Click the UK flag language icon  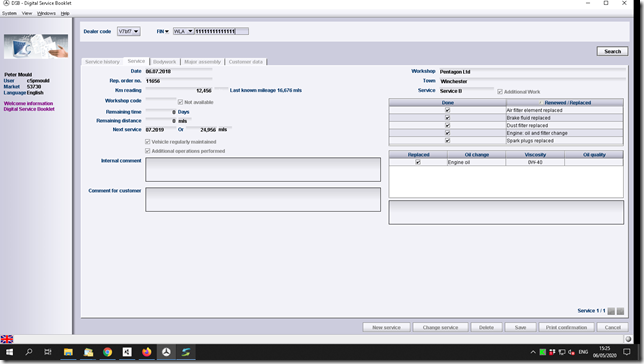pos(7,339)
